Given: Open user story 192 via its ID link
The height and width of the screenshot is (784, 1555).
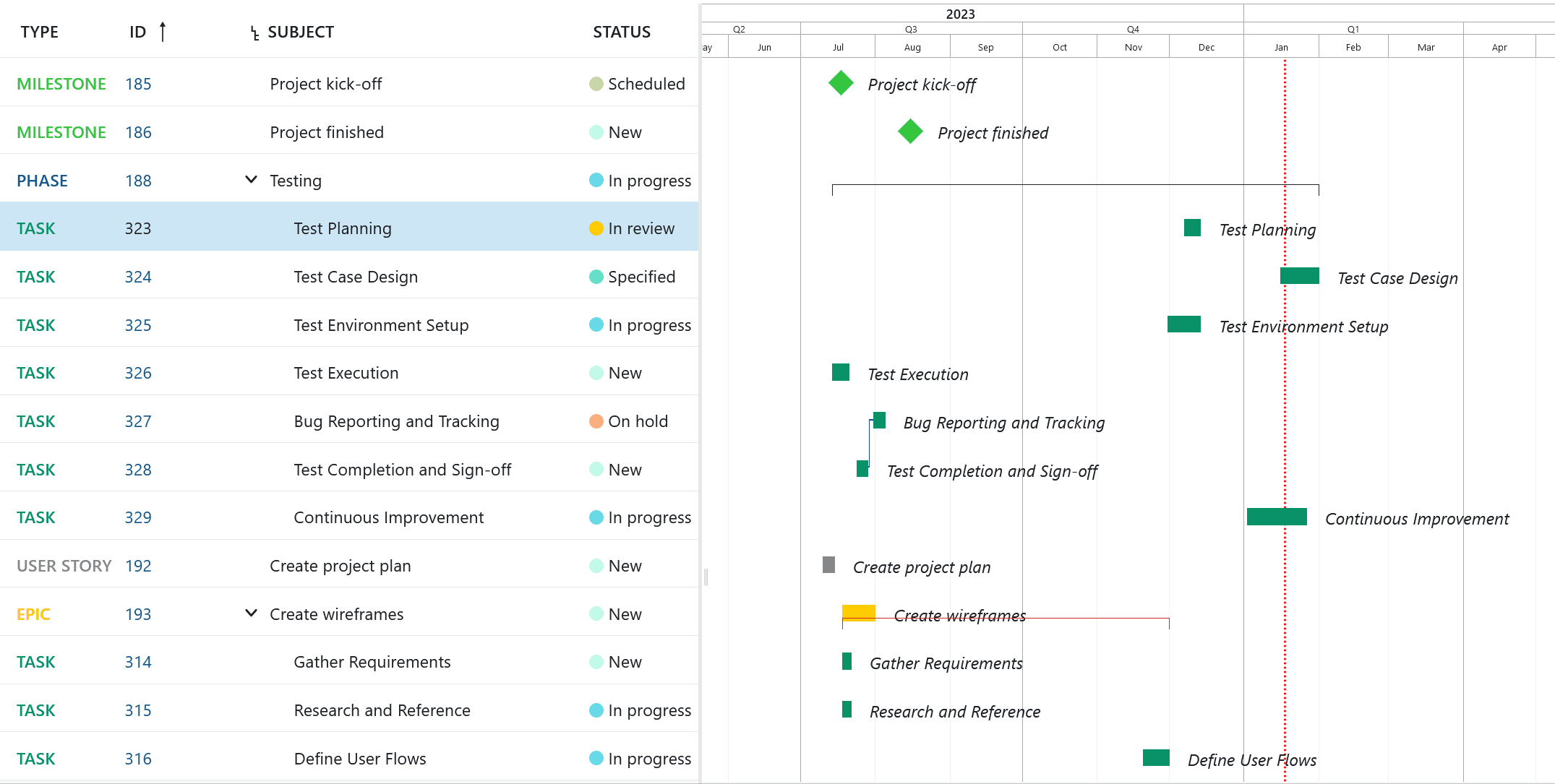Looking at the screenshot, I should tap(138, 565).
